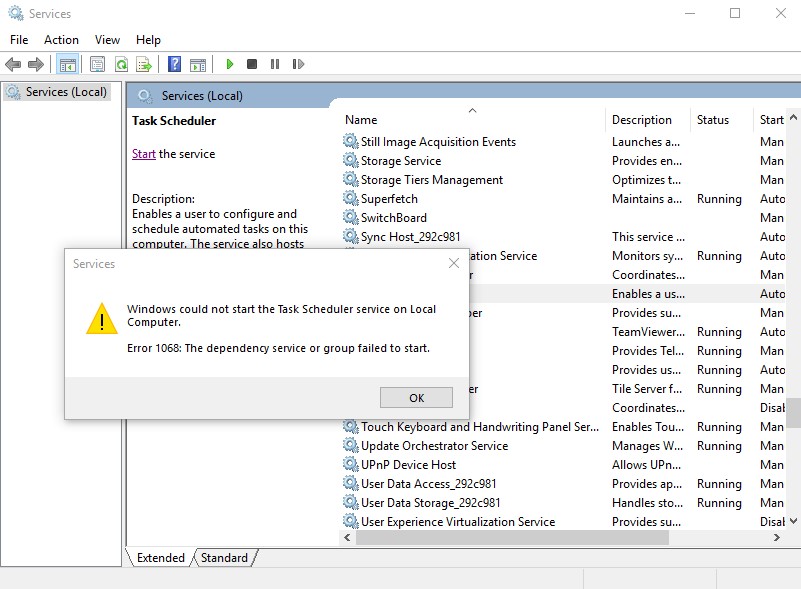Select gear icon of Still Image Acquisition Events
This screenshot has width=801, height=589.
pyautogui.click(x=350, y=141)
